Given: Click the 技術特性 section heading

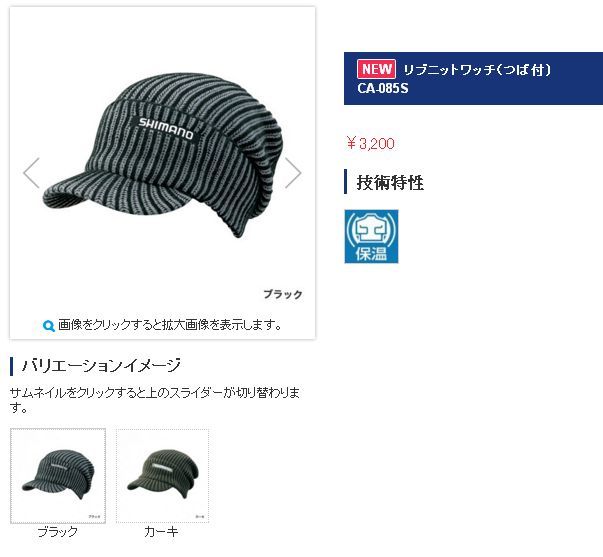Looking at the screenshot, I should tap(390, 182).
